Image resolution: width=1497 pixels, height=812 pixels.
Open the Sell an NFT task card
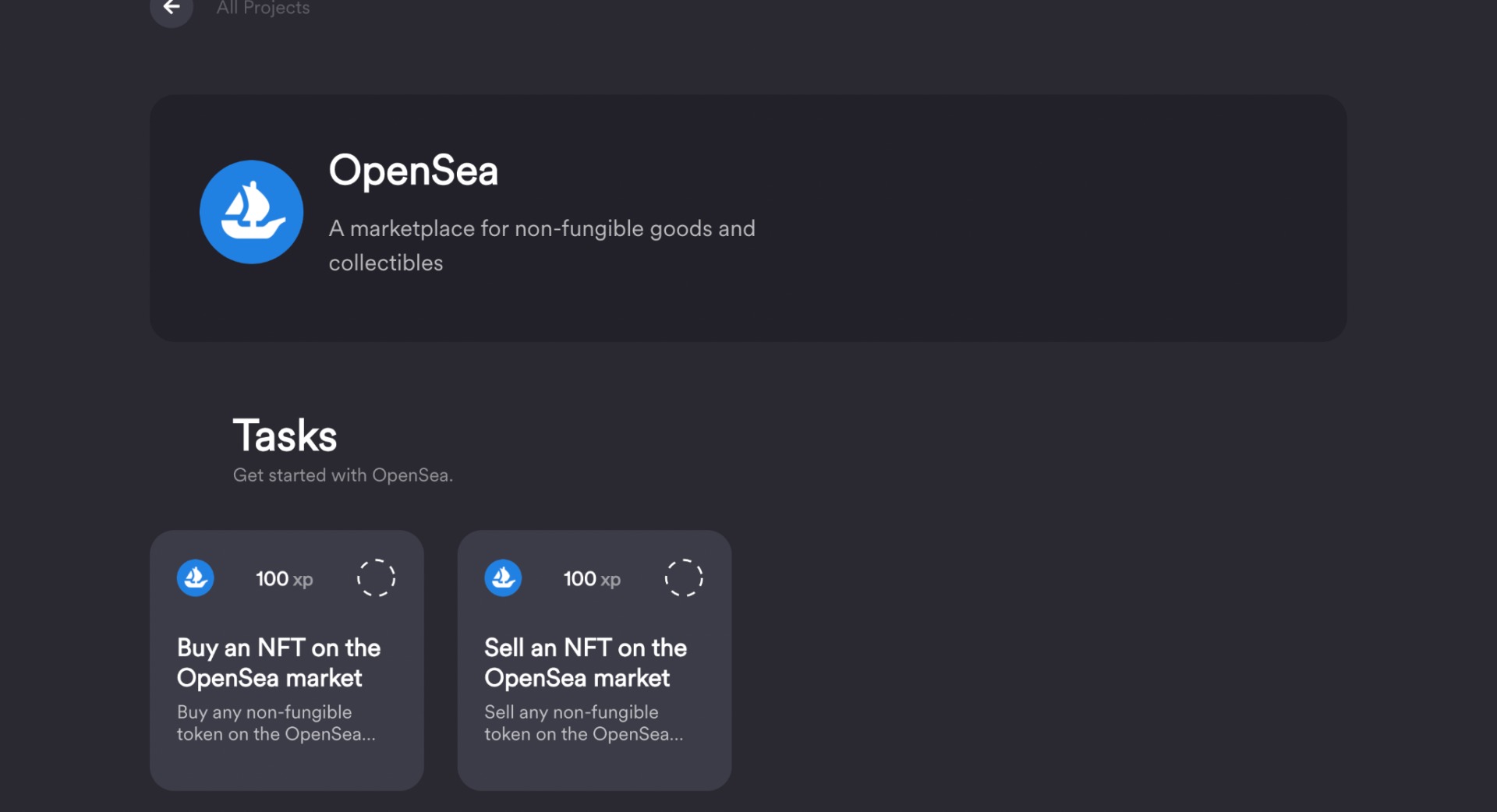pos(594,661)
